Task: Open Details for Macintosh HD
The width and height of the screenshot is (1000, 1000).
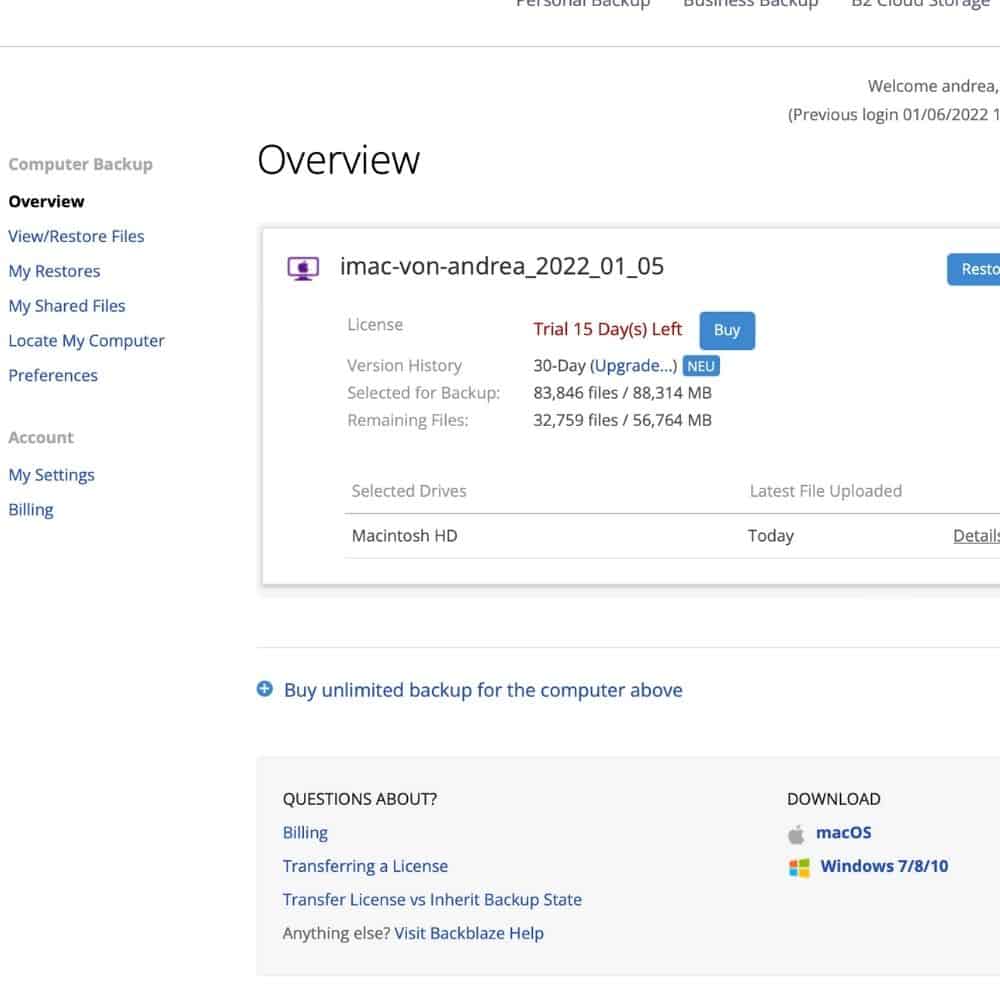Action: 976,536
